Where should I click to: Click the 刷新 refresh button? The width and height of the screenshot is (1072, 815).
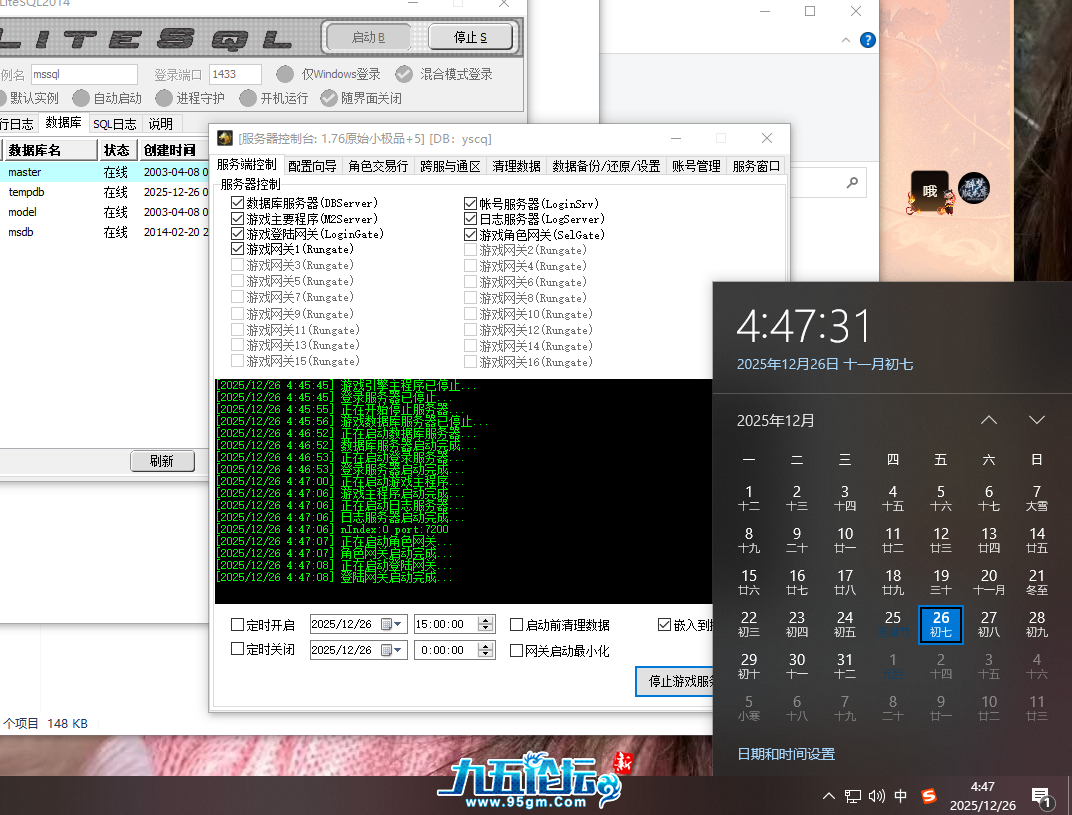161,461
